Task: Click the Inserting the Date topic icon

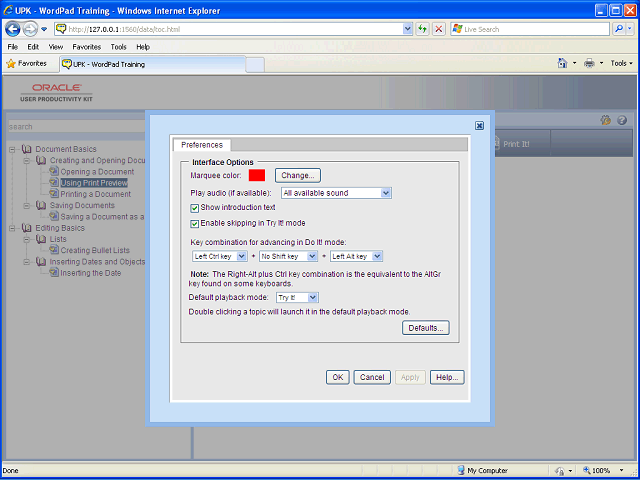Action: click(54, 273)
